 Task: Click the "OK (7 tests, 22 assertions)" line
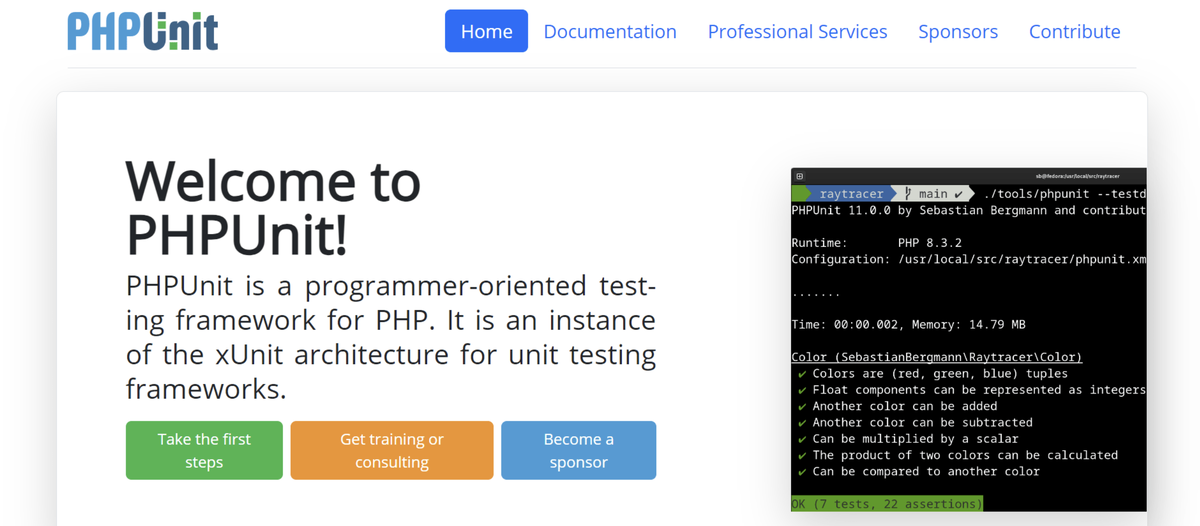pos(887,504)
